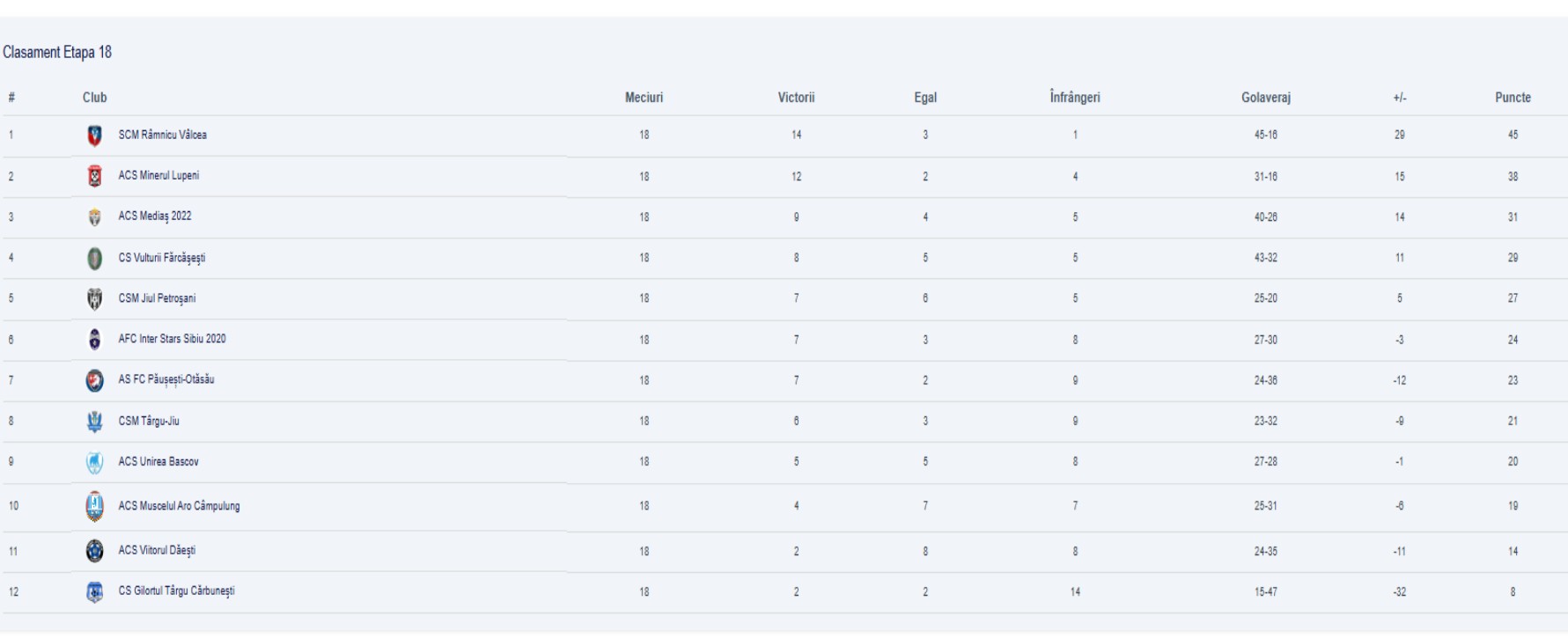
Task: Click the ACS Muscelul Aro Câmpulung crest
Action: point(95,506)
